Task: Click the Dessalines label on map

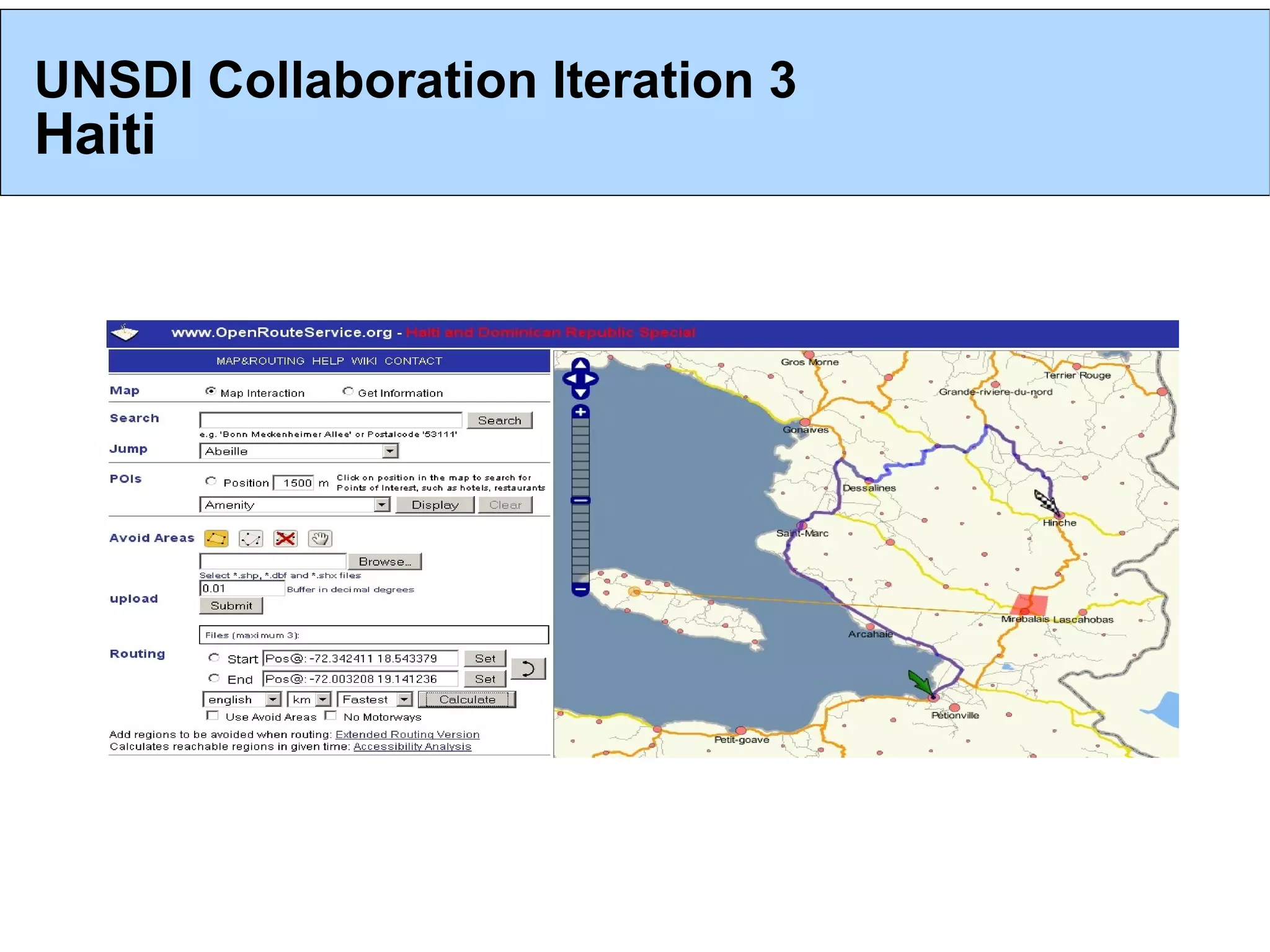Action: click(x=869, y=488)
